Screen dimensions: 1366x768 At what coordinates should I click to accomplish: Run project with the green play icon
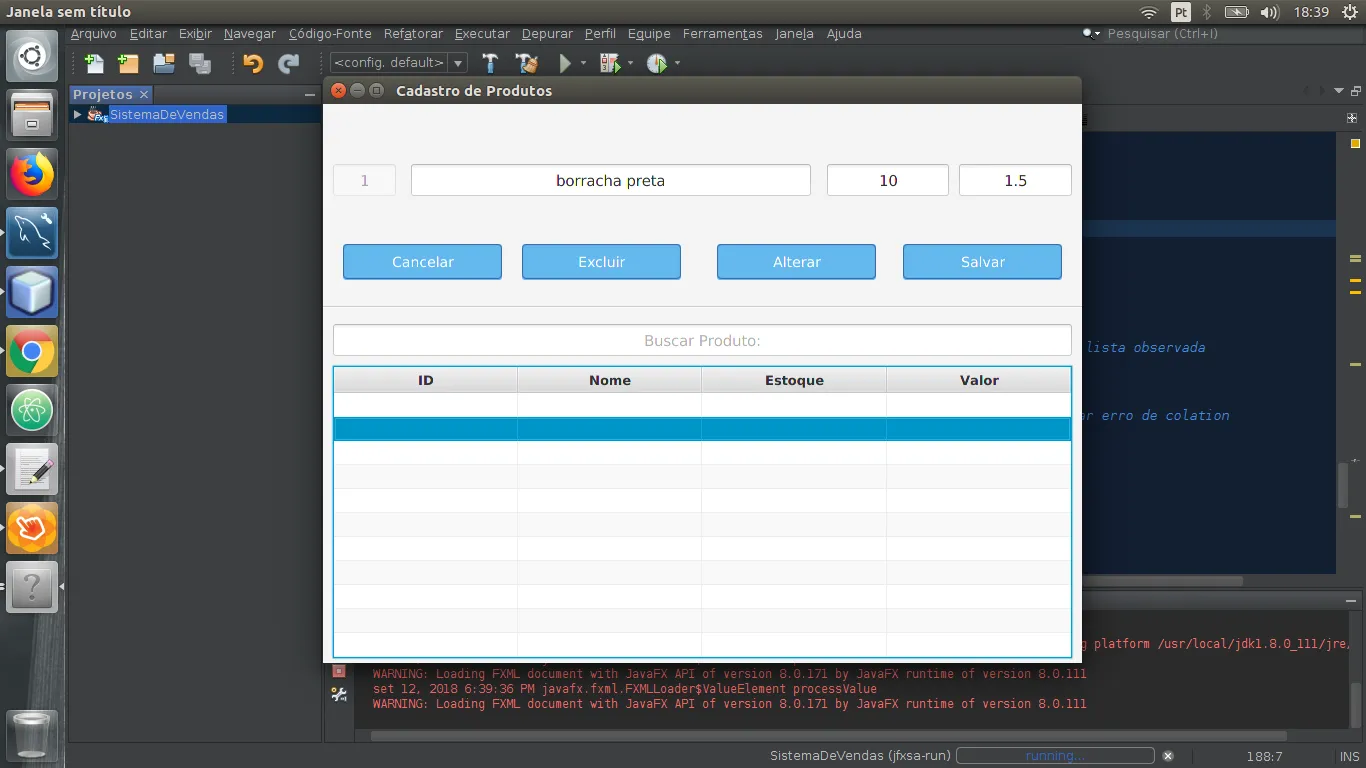pyautogui.click(x=565, y=63)
